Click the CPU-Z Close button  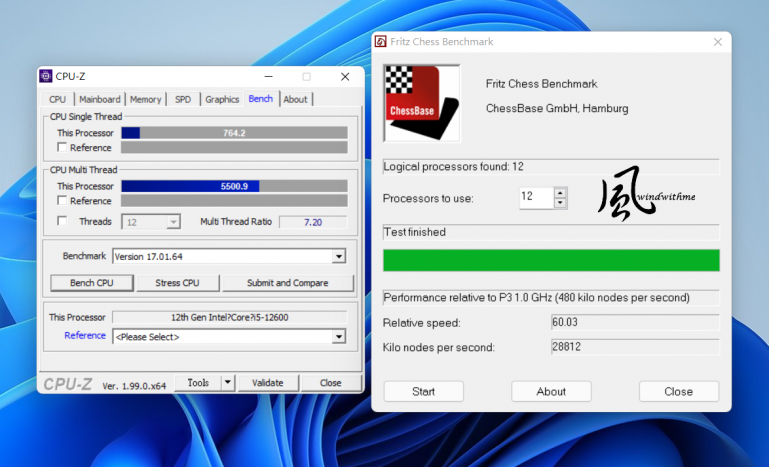[x=331, y=383]
